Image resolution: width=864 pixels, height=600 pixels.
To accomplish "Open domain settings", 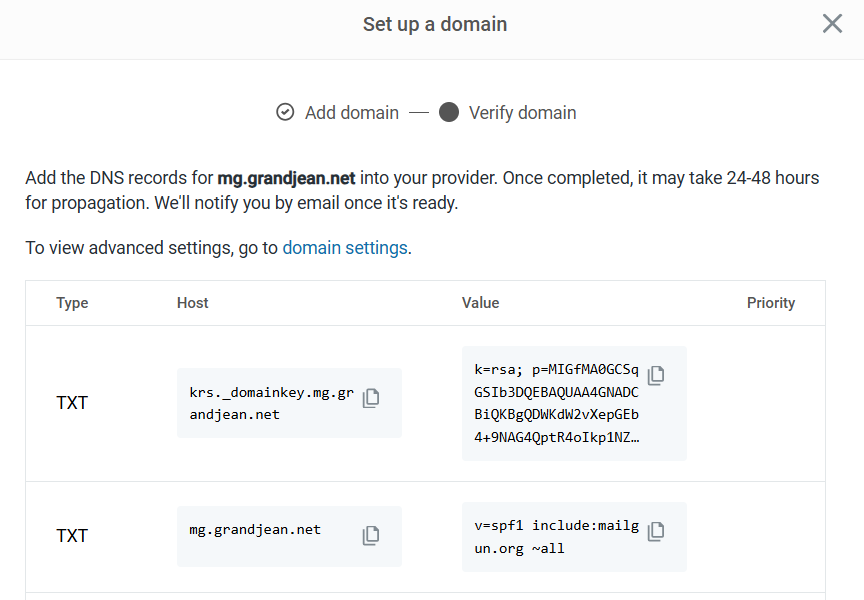I will (344, 247).
